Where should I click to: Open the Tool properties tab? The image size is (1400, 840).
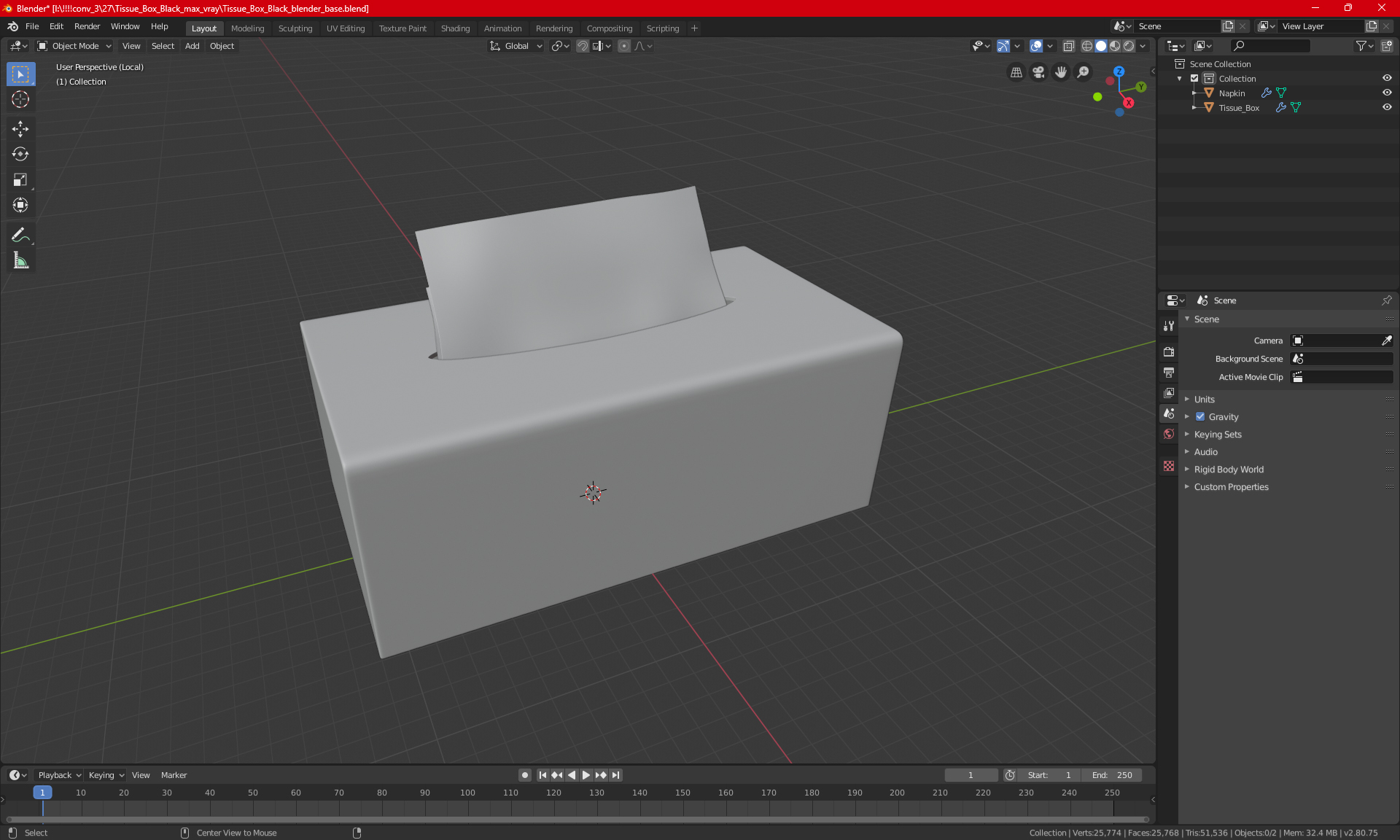click(1169, 326)
